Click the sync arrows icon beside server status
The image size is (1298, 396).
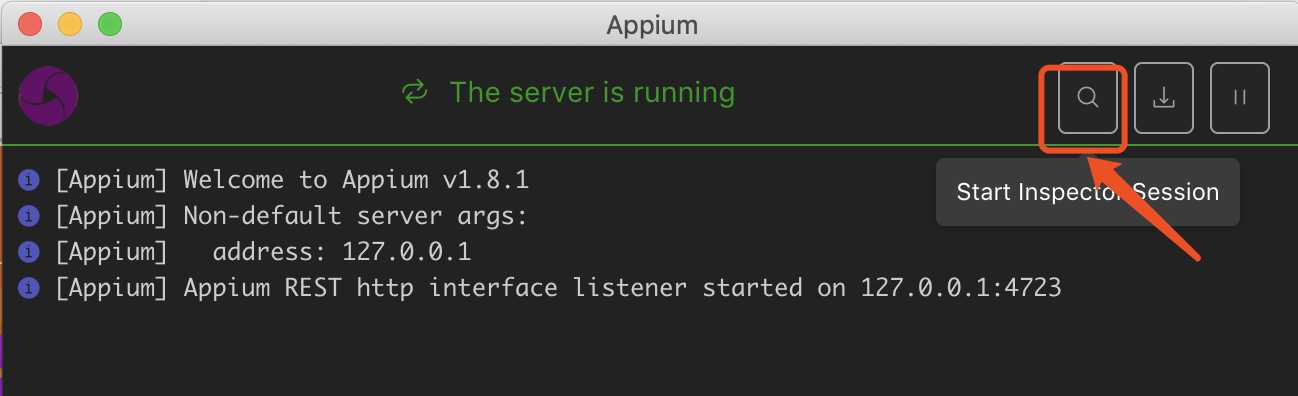[414, 93]
